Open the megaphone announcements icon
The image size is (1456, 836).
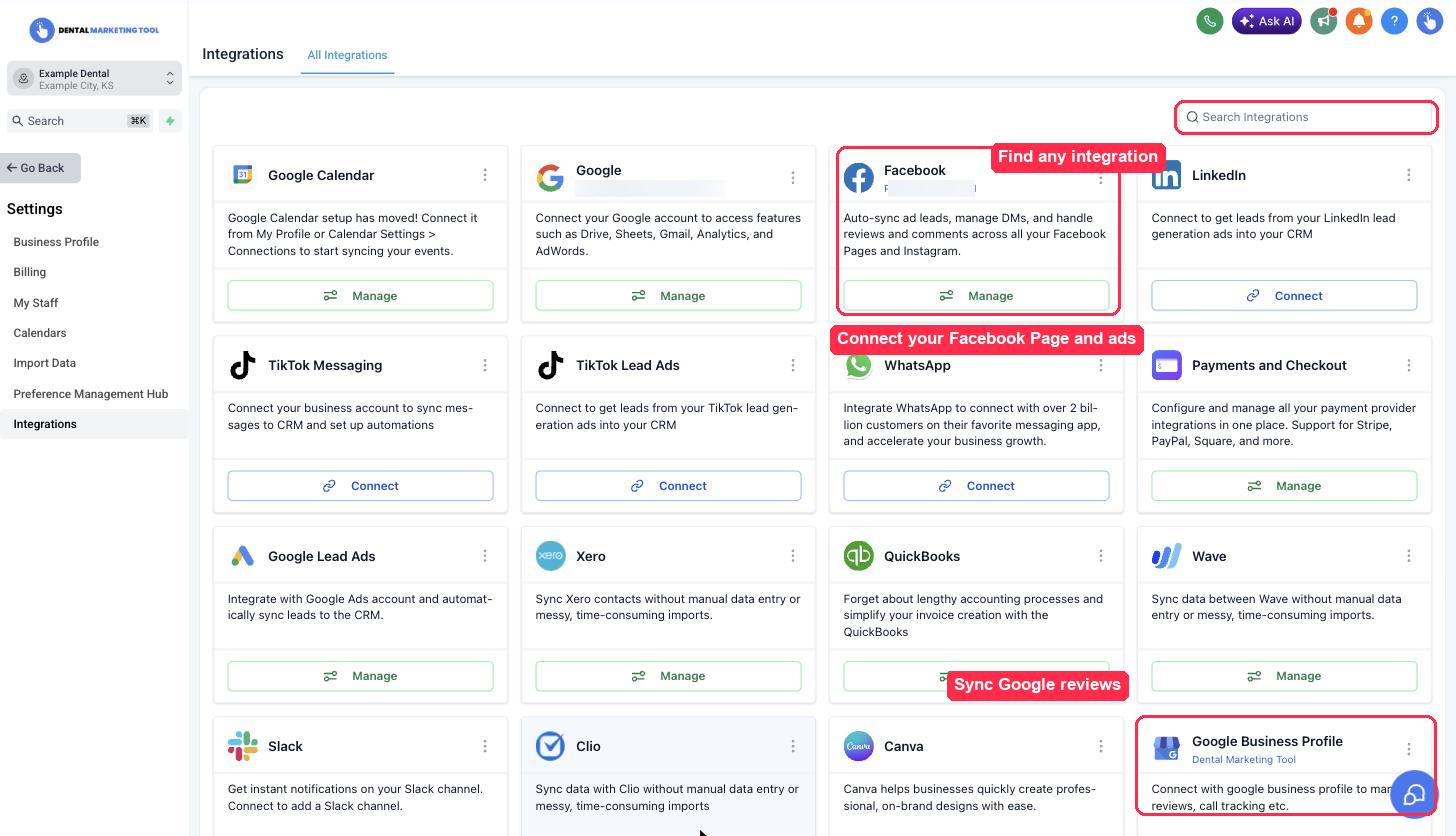pyautogui.click(x=1324, y=21)
